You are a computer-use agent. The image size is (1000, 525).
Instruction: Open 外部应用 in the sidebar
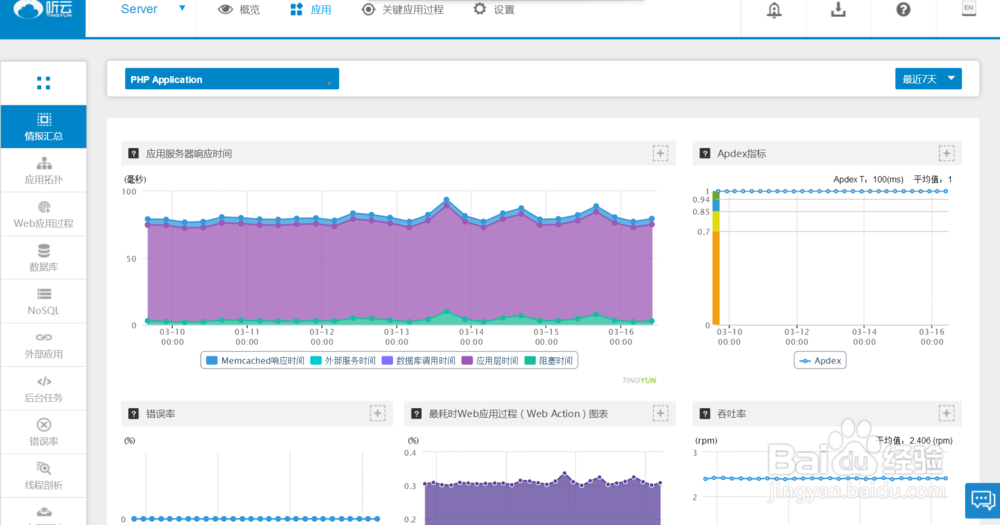(43, 345)
